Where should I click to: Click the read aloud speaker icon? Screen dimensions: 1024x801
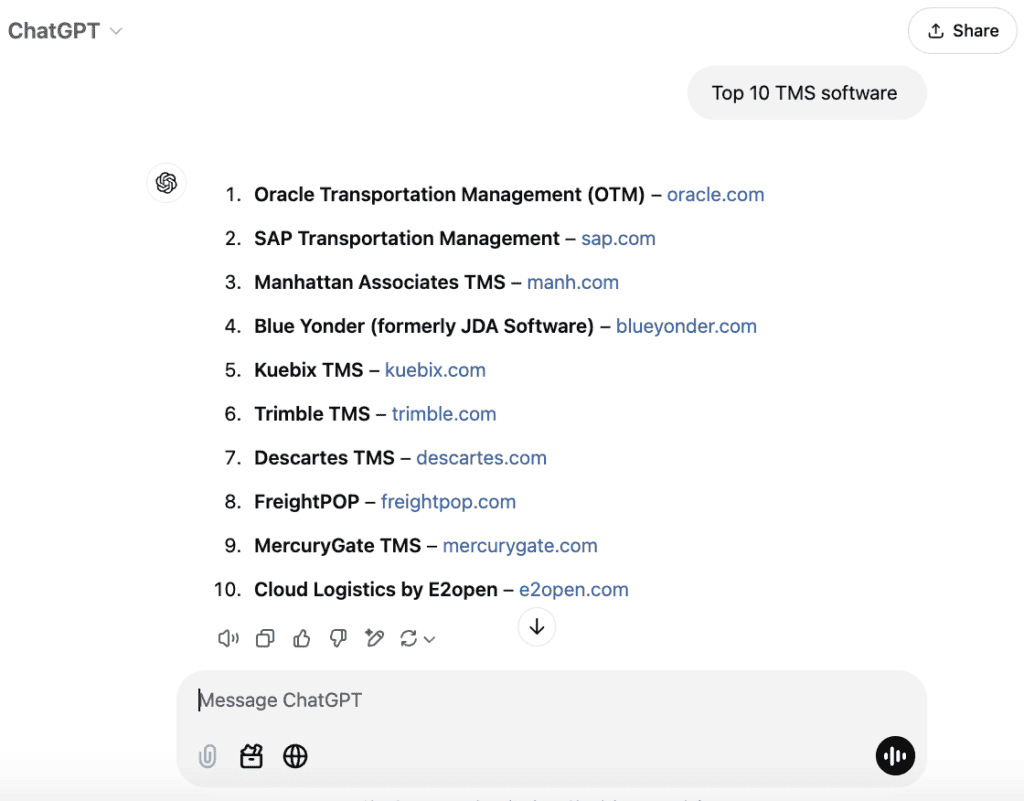tap(228, 638)
